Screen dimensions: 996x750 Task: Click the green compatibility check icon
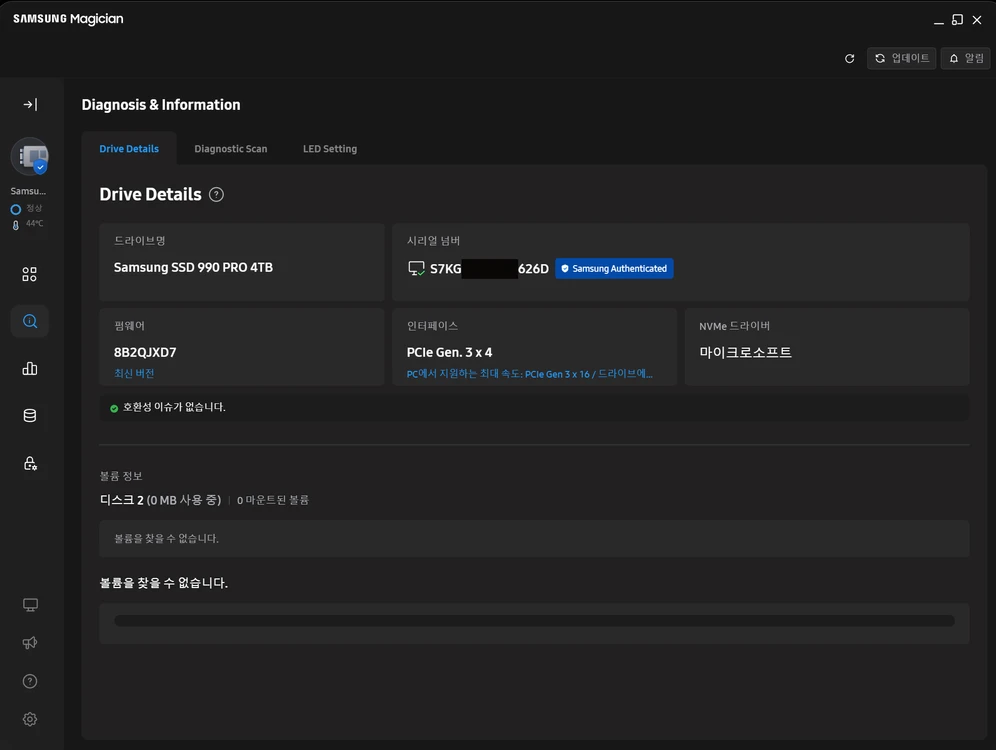[x=114, y=408]
